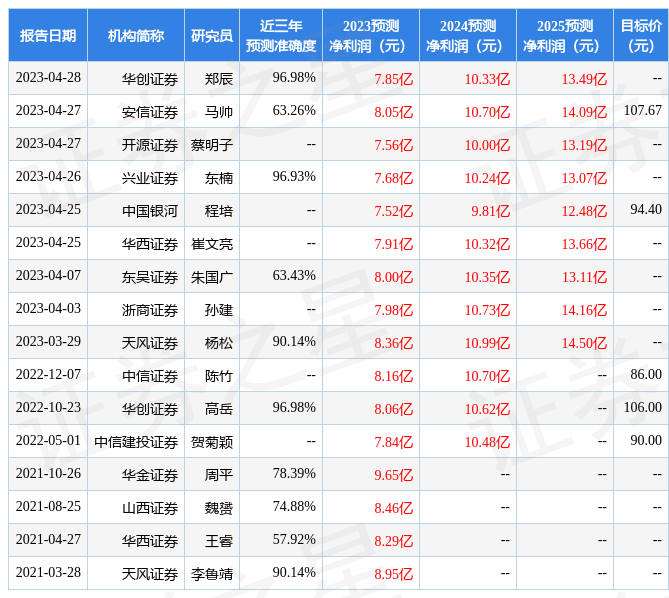Select 2023 profit value 8.95亿
The width and height of the screenshot is (669, 598).
tap(393, 574)
